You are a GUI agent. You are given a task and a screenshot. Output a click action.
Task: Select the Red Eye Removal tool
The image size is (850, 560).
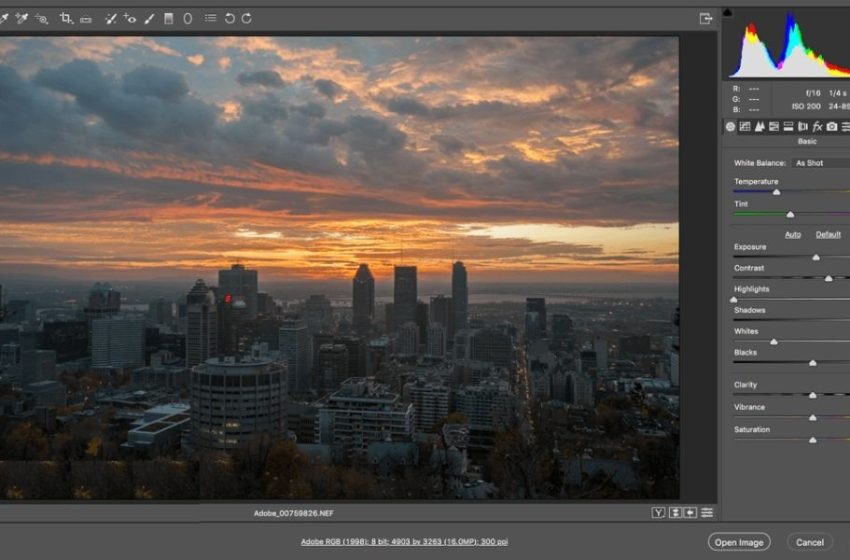(x=130, y=18)
